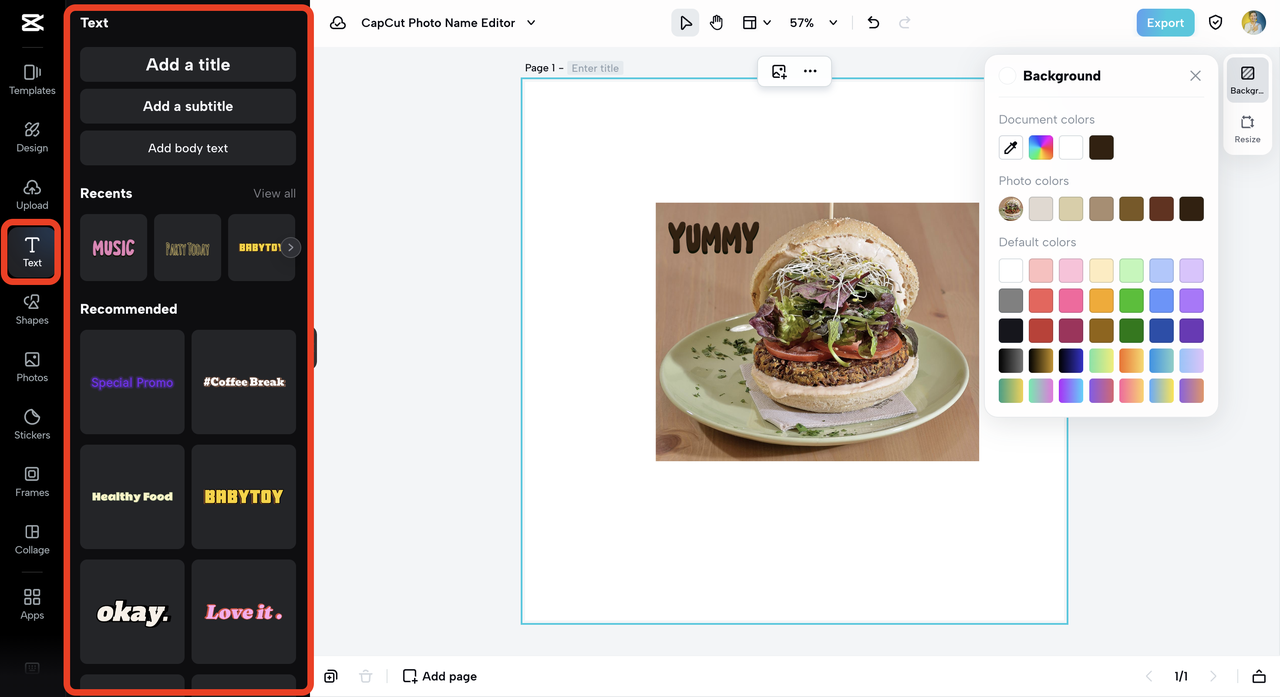Screen dimensions: 1280x697
Task: Expand the project name dropdown
Action: [531, 23]
